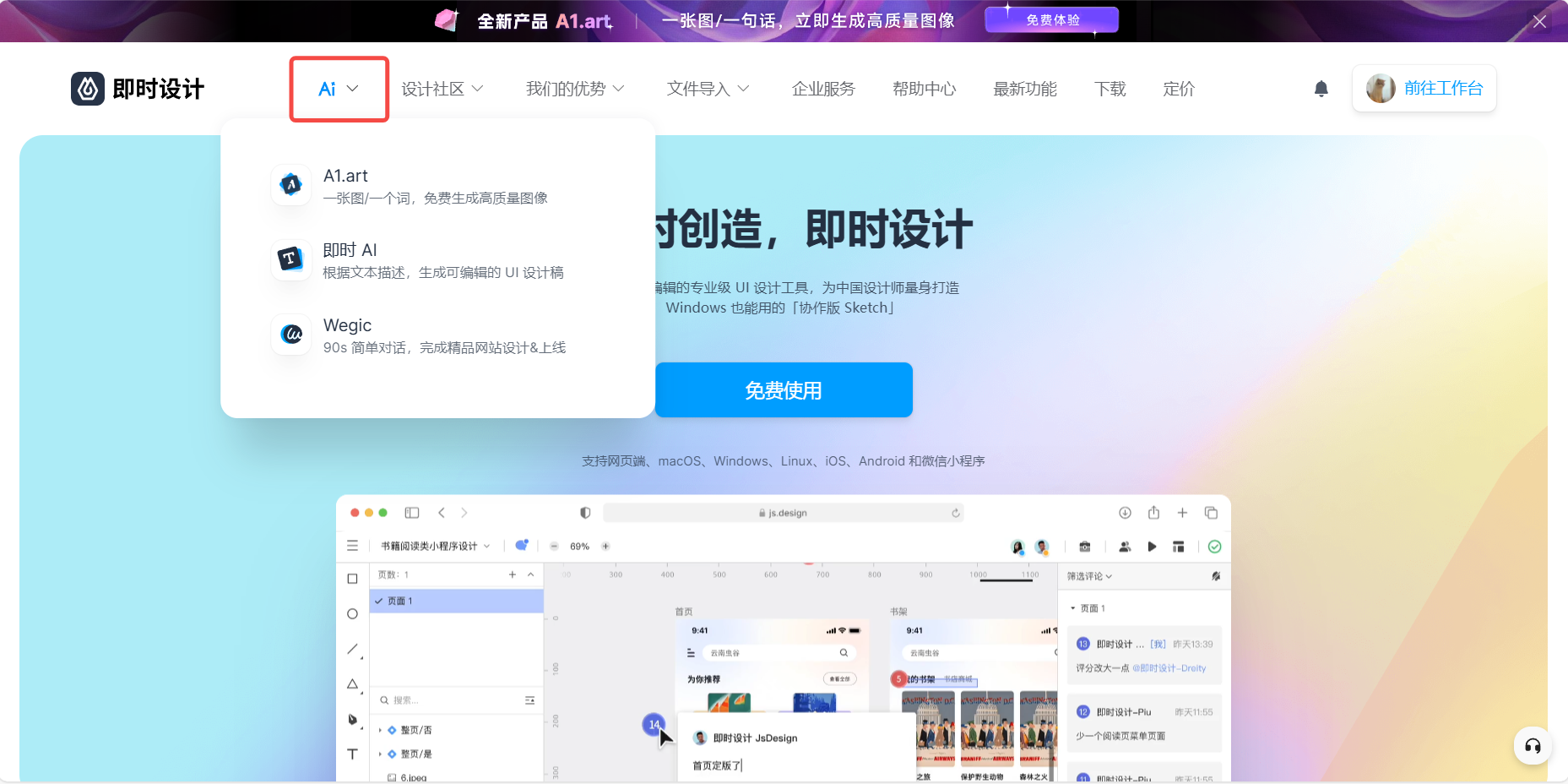
Task: Click the browser forward arrow
Action: pos(464,513)
